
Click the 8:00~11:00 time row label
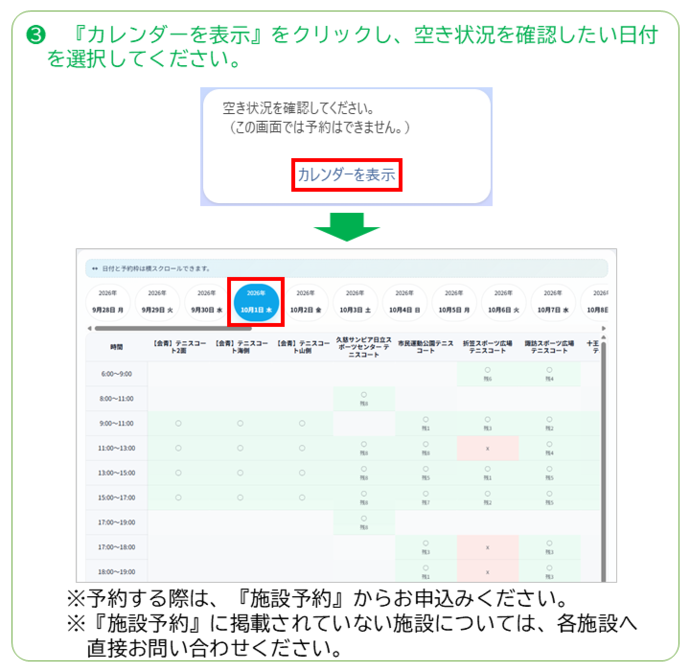(x=117, y=399)
